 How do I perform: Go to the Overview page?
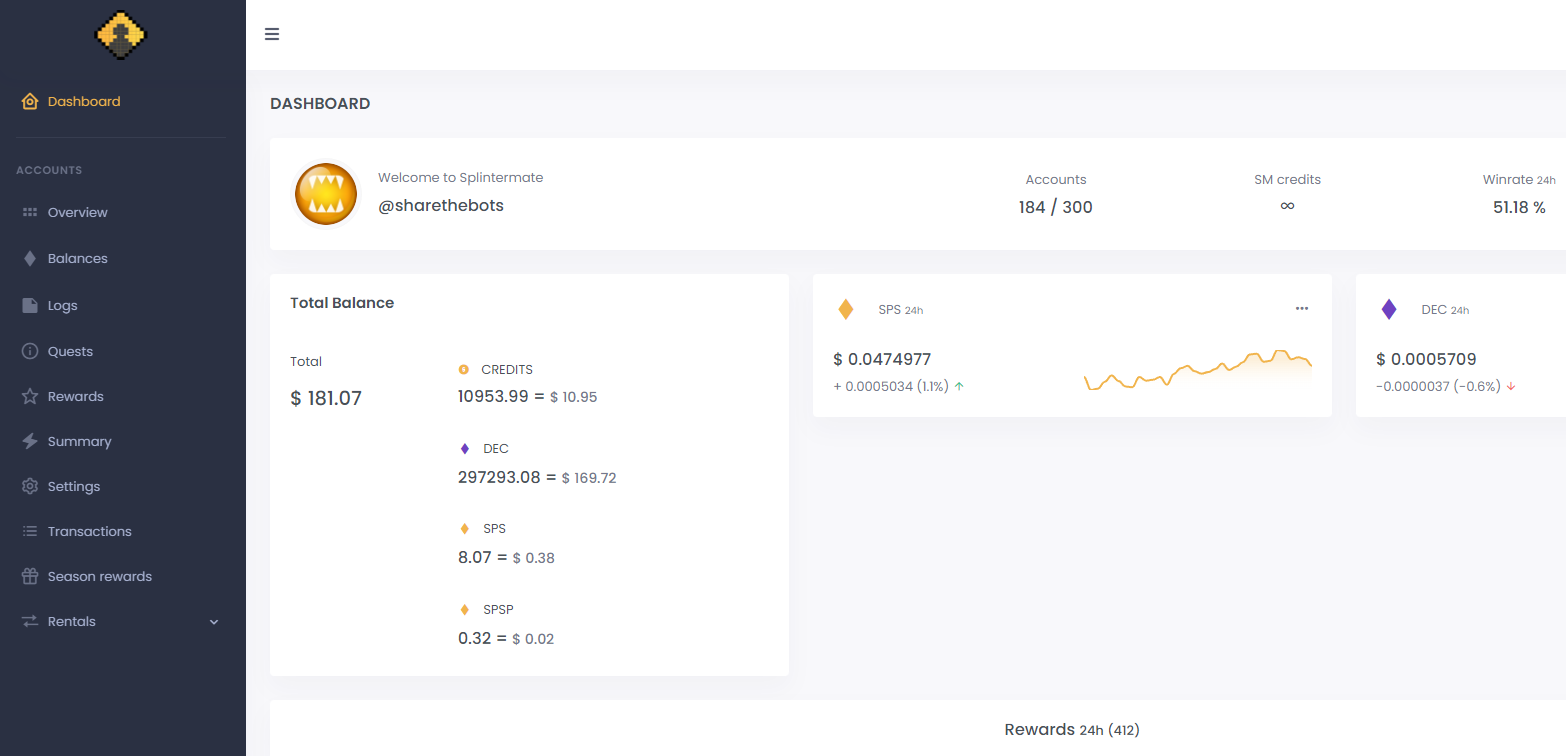(x=77, y=212)
